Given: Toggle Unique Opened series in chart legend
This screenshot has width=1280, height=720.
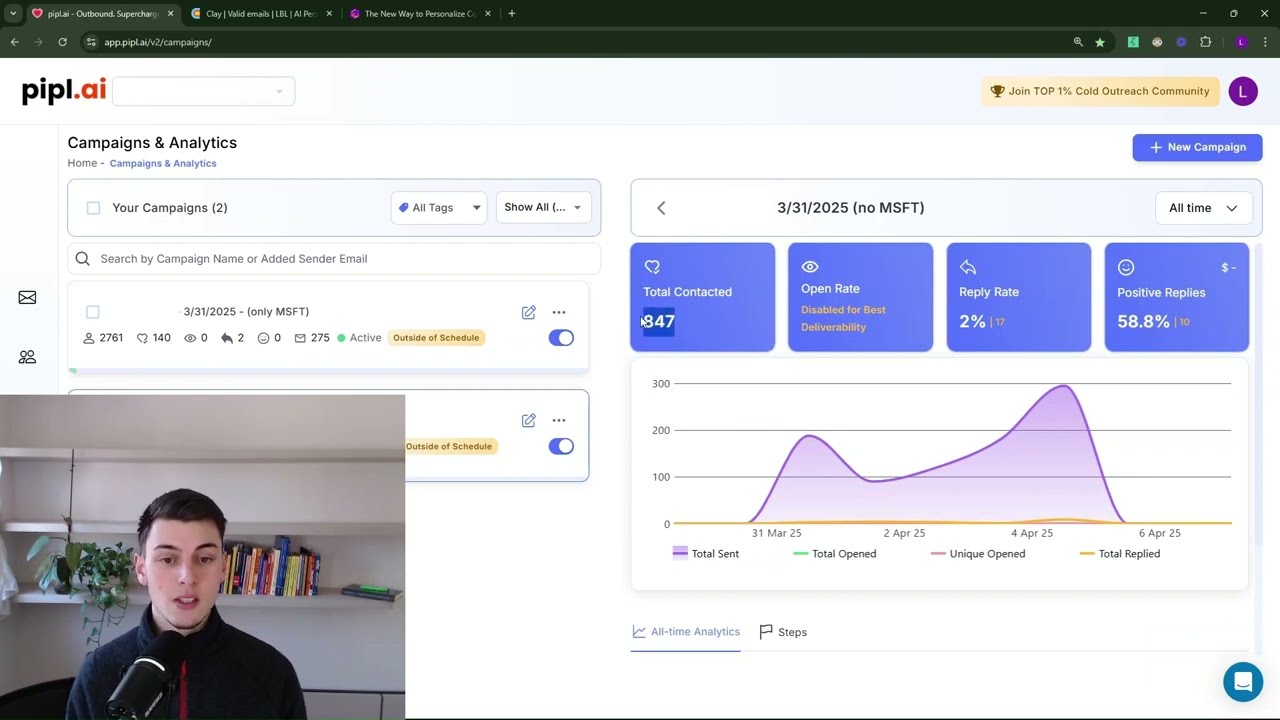Looking at the screenshot, I should coord(978,553).
